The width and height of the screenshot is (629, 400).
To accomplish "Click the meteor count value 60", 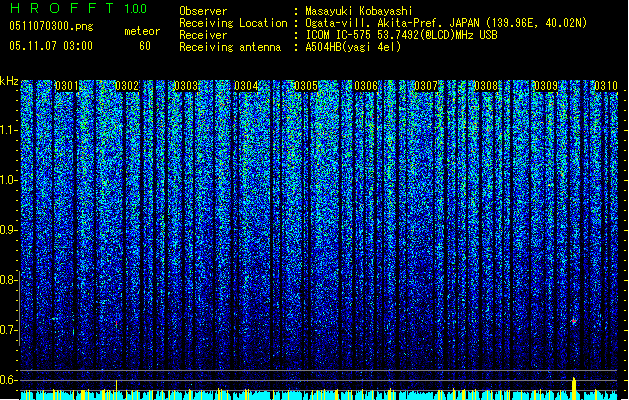I will (x=145, y=46).
